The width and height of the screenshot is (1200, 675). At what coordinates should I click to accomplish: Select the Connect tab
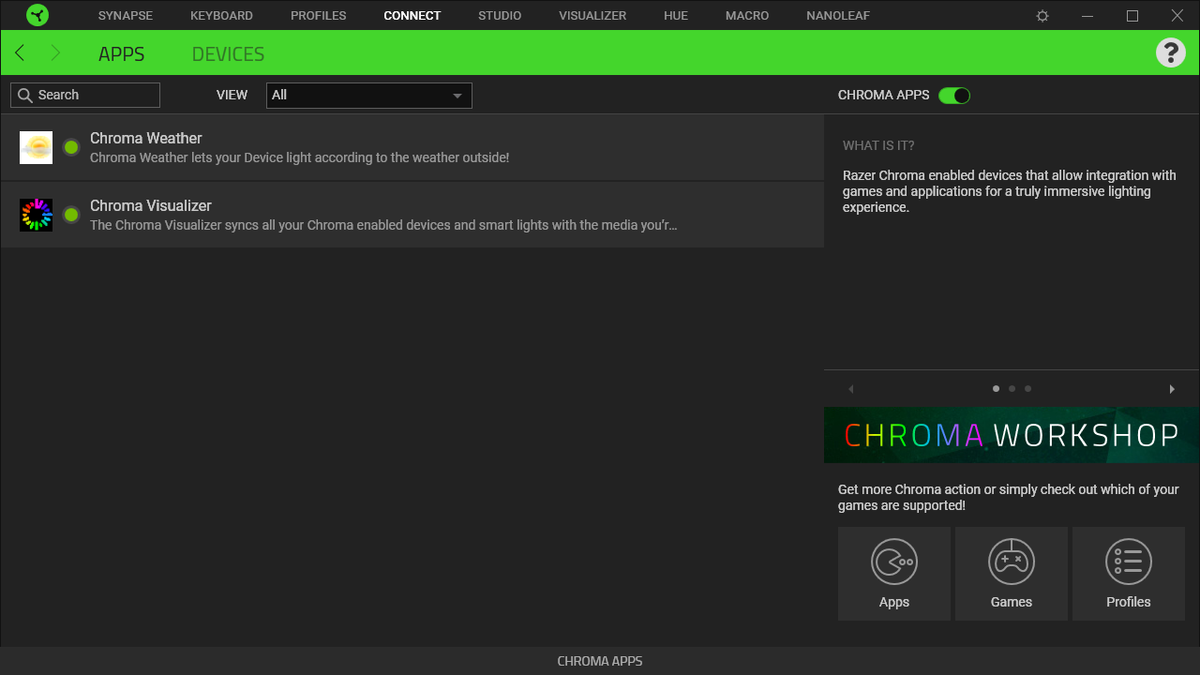coord(412,16)
